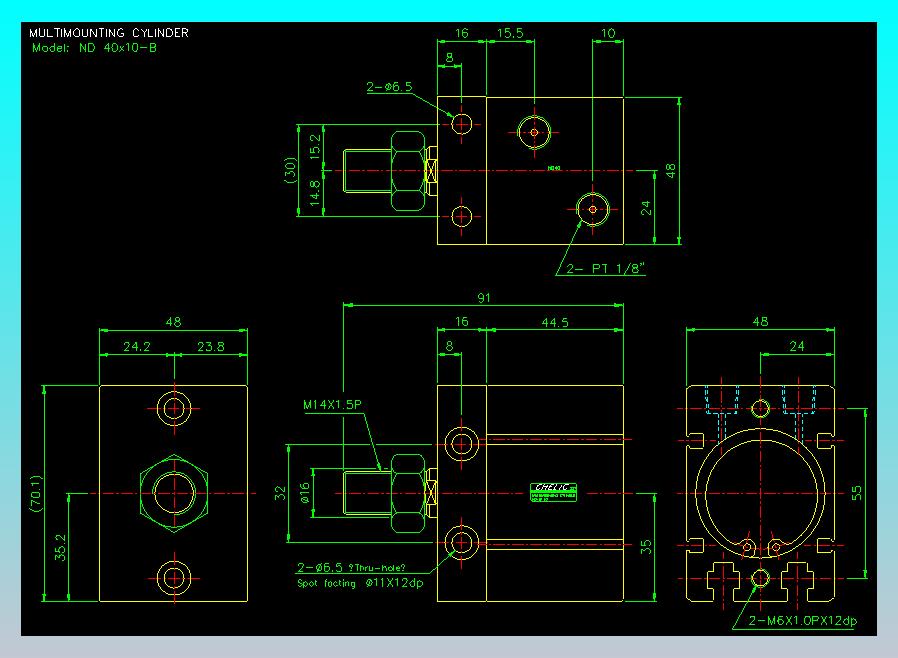Image resolution: width=898 pixels, height=658 pixels.
Task: Click the 24.2 dimension text
Action: click(x=137, y=347)
